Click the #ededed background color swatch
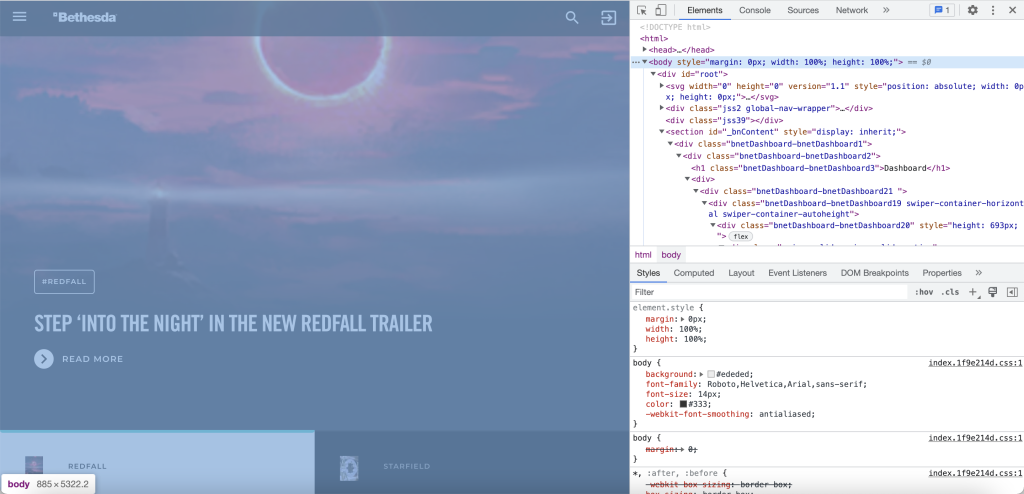Viewport: 1024px width, 494px height. click(711, 374)
